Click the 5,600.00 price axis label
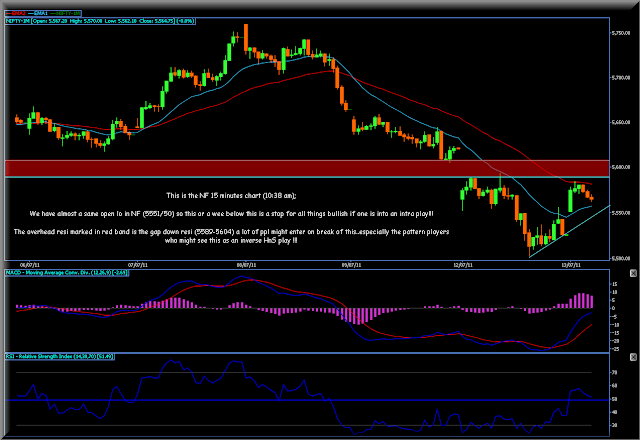This screenshot has height=440, width=640. pos(620,167)
